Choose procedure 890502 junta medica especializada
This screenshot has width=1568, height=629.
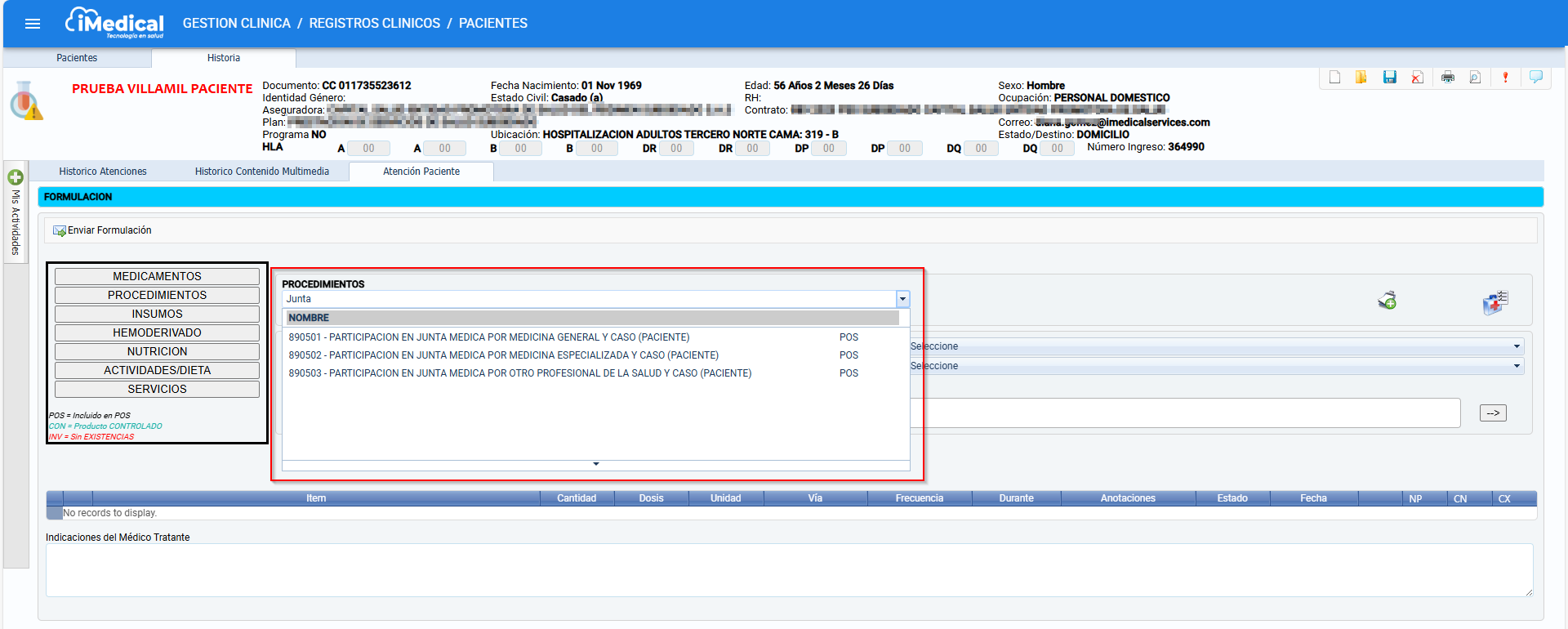504,355
